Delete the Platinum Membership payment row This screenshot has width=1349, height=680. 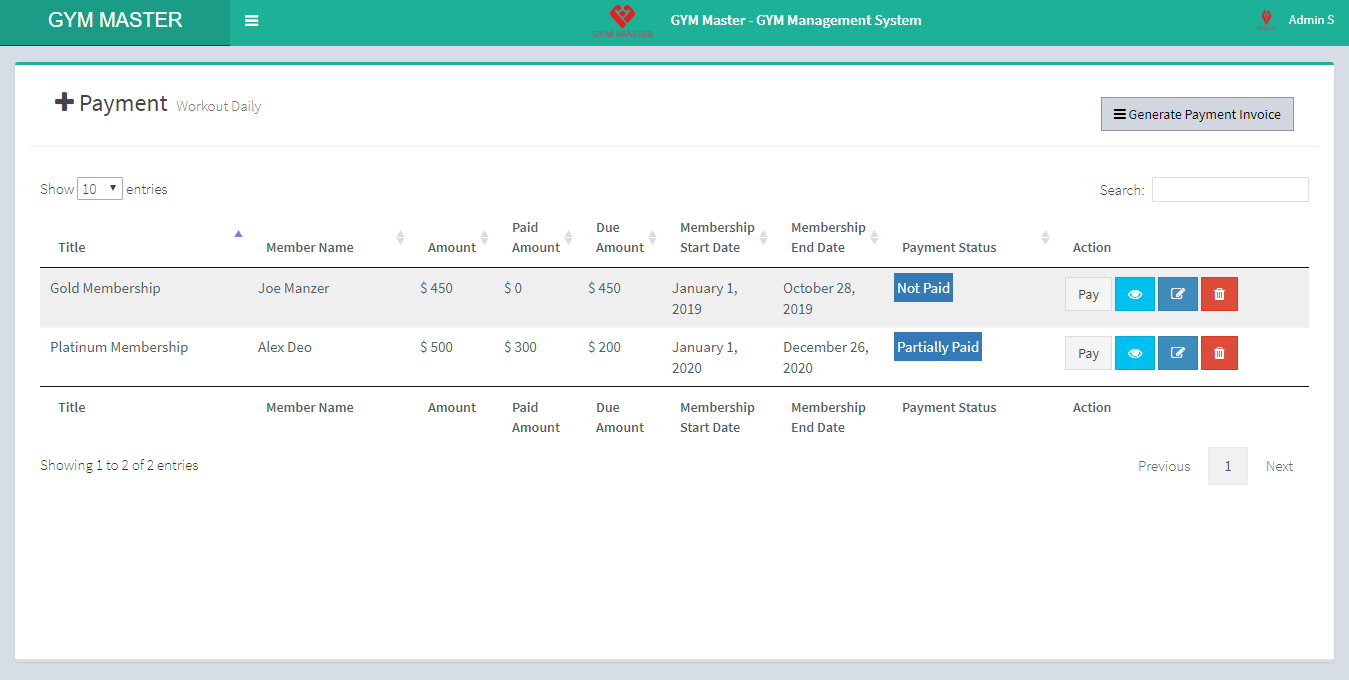click(x=1219, y=353)
